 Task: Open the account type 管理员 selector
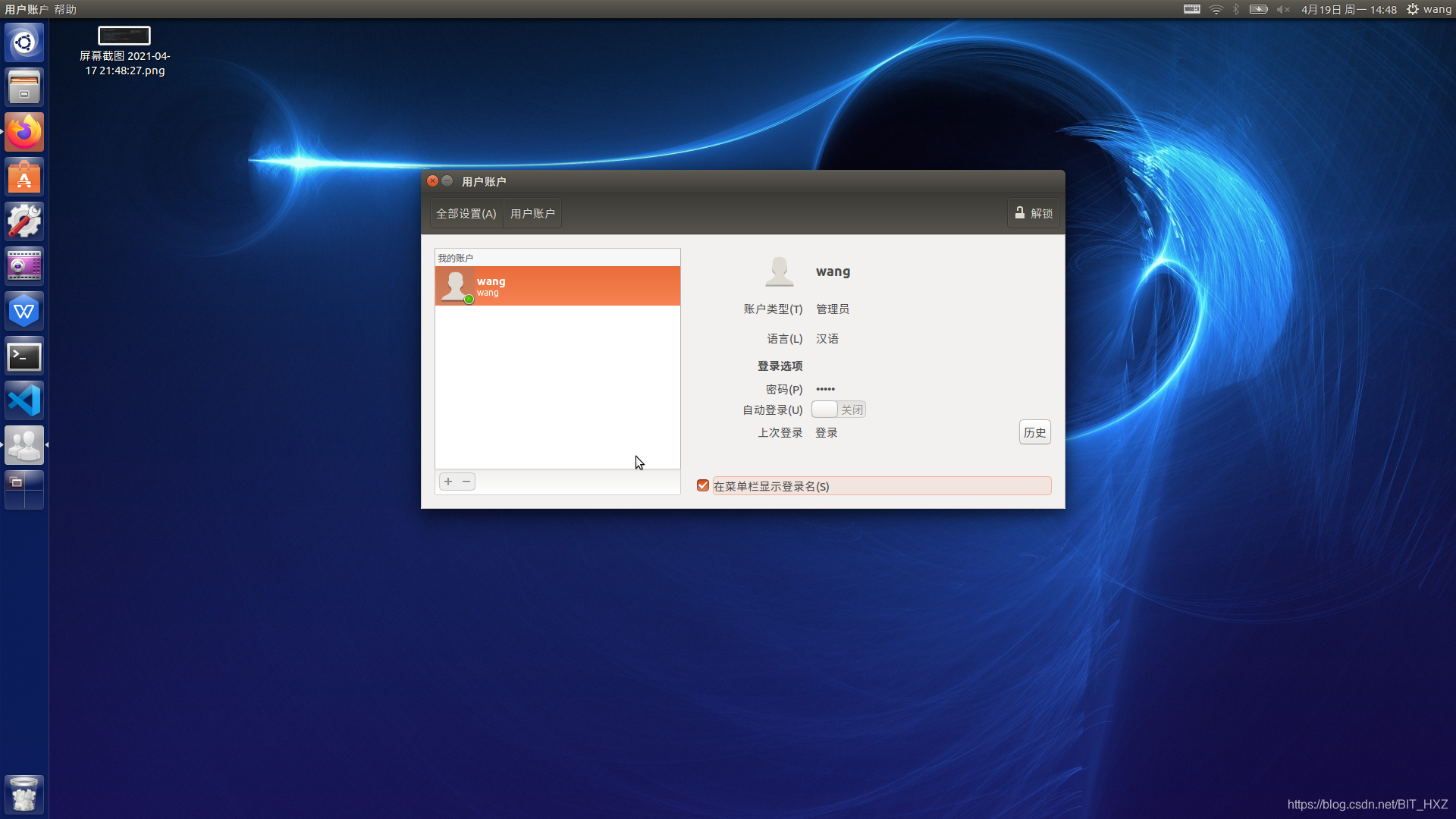pyautogui.click(x=833, y=309)
